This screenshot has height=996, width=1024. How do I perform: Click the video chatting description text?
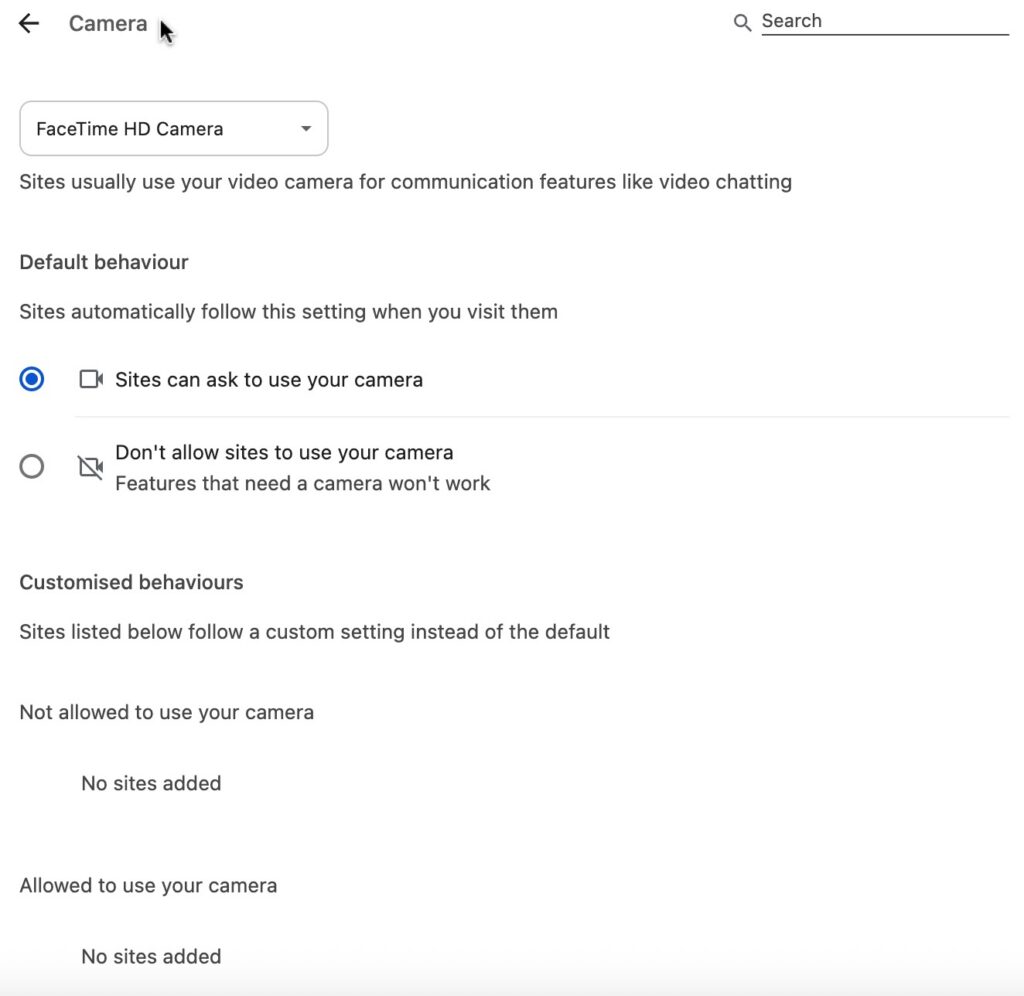pos(406,182)
